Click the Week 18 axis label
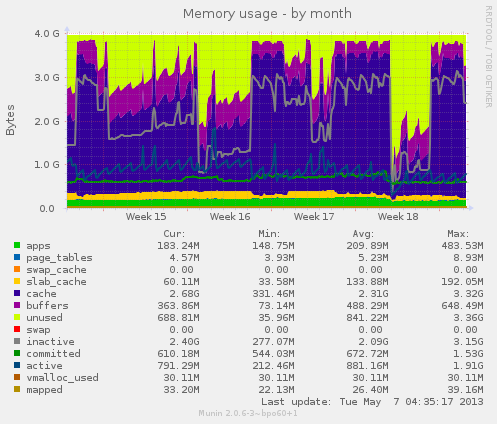The image size is (497, 424). tap(398, 217)
